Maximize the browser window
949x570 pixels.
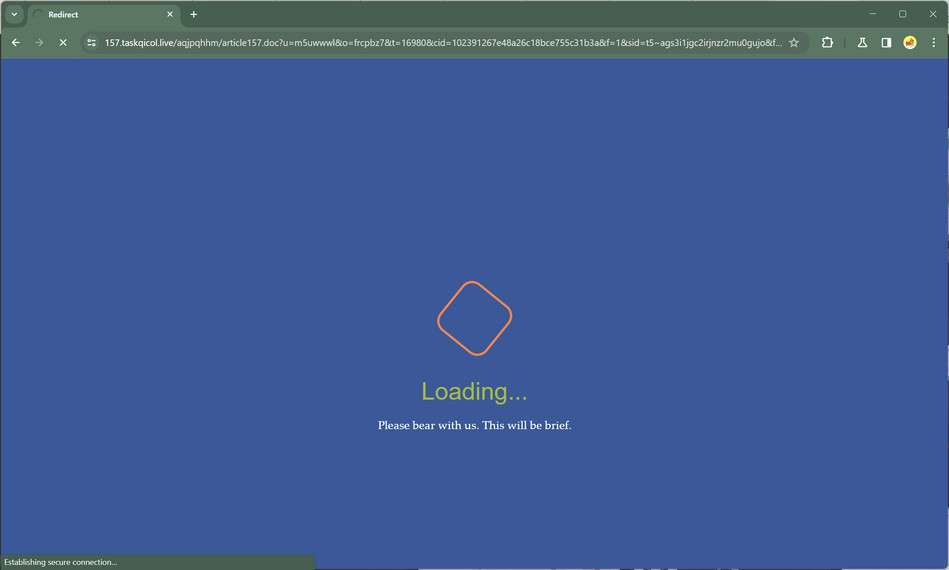pyautogui.click(x=902, y=14)
